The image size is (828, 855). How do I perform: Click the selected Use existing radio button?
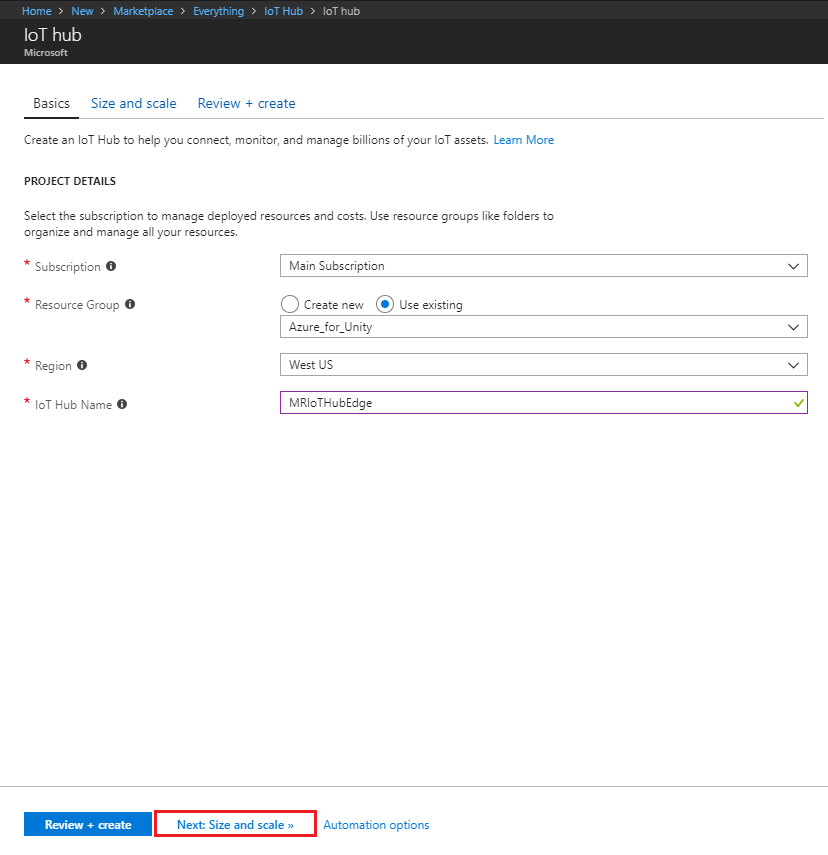point(384,304)
